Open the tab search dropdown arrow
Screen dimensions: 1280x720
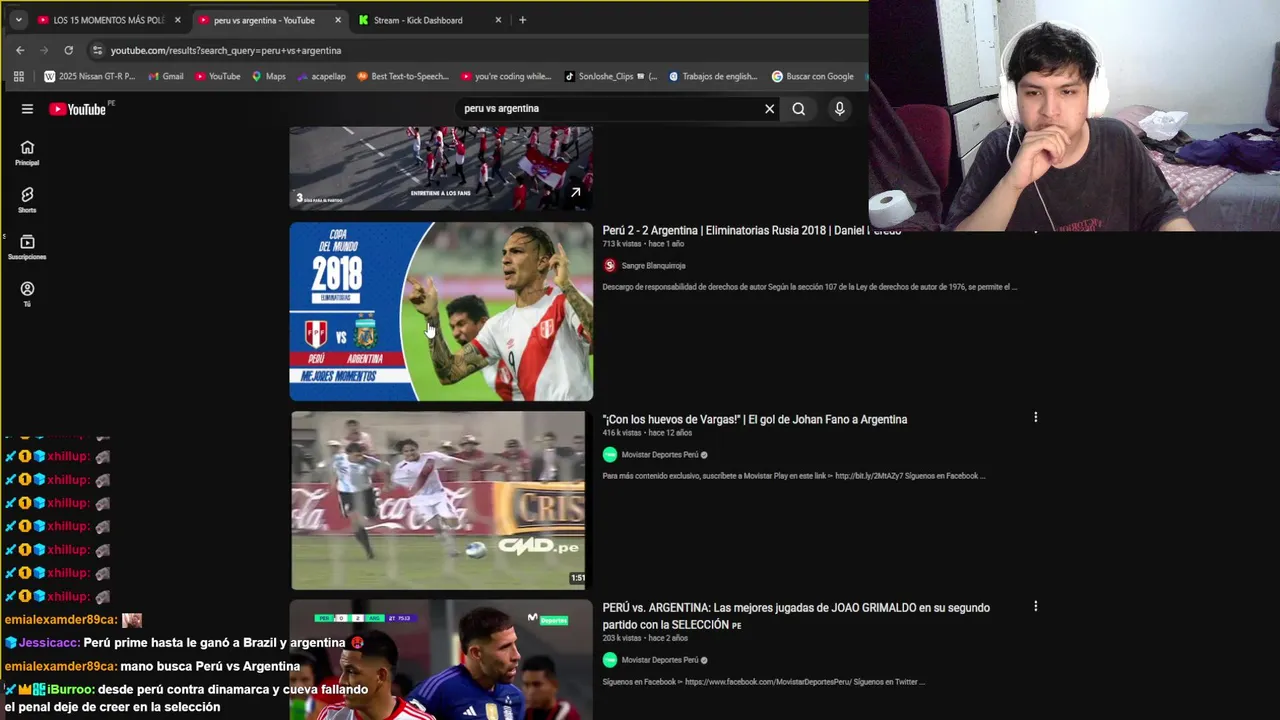click(x=18, y=20)
